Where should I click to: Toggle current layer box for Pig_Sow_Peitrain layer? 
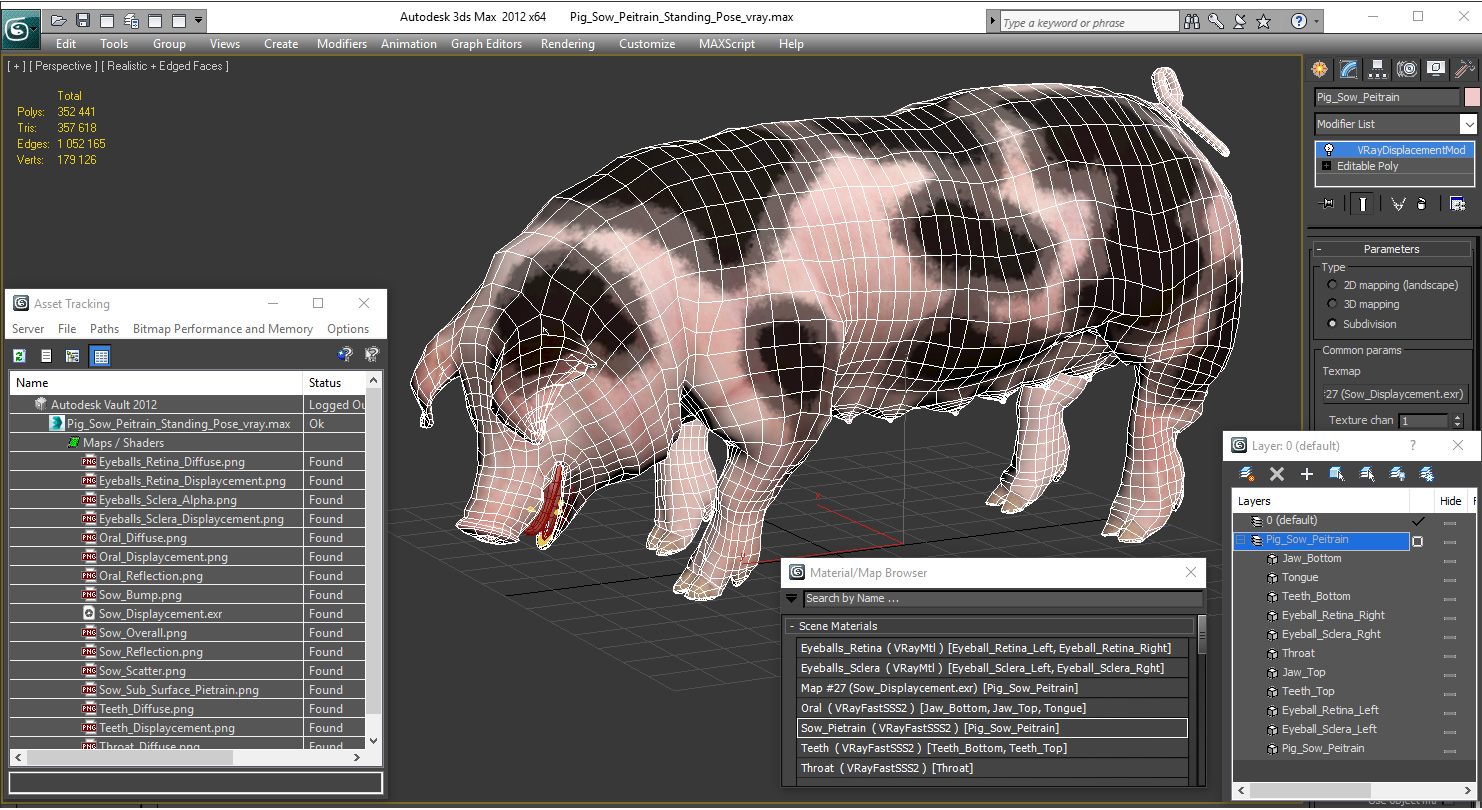pos(1417,541)
